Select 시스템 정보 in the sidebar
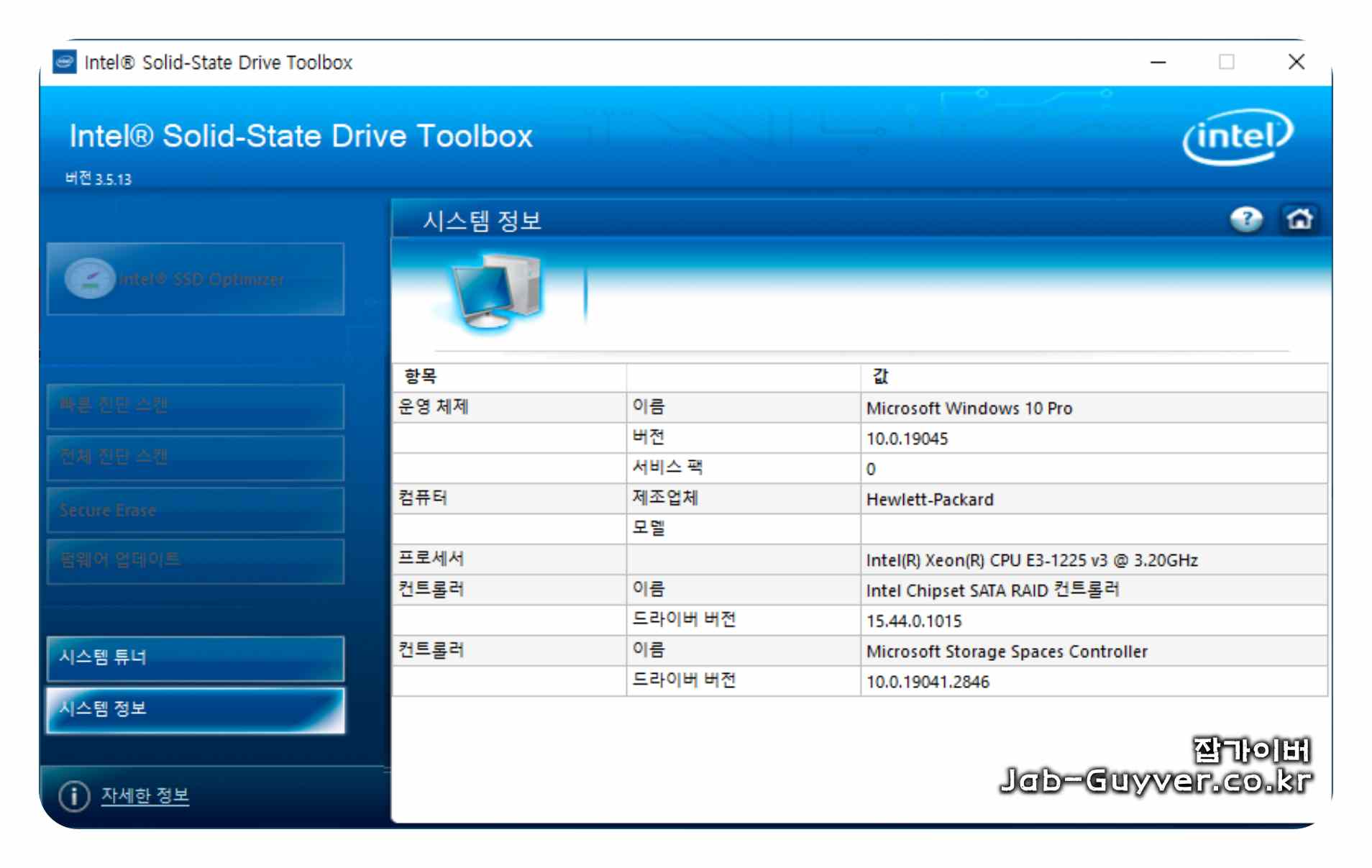 coord(196,710)
